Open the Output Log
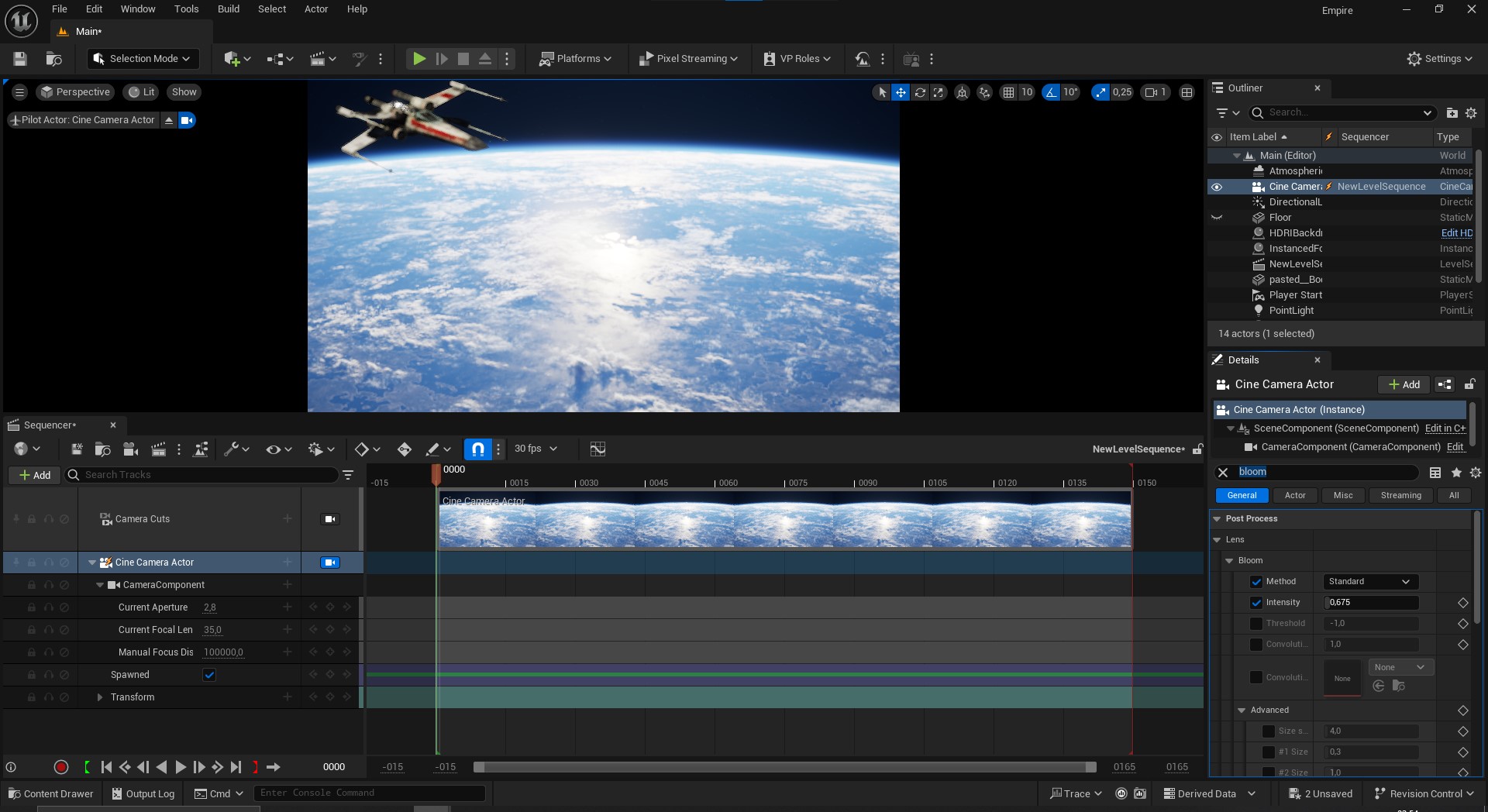This screenshot has width=1488, height=812. (143, 794)
